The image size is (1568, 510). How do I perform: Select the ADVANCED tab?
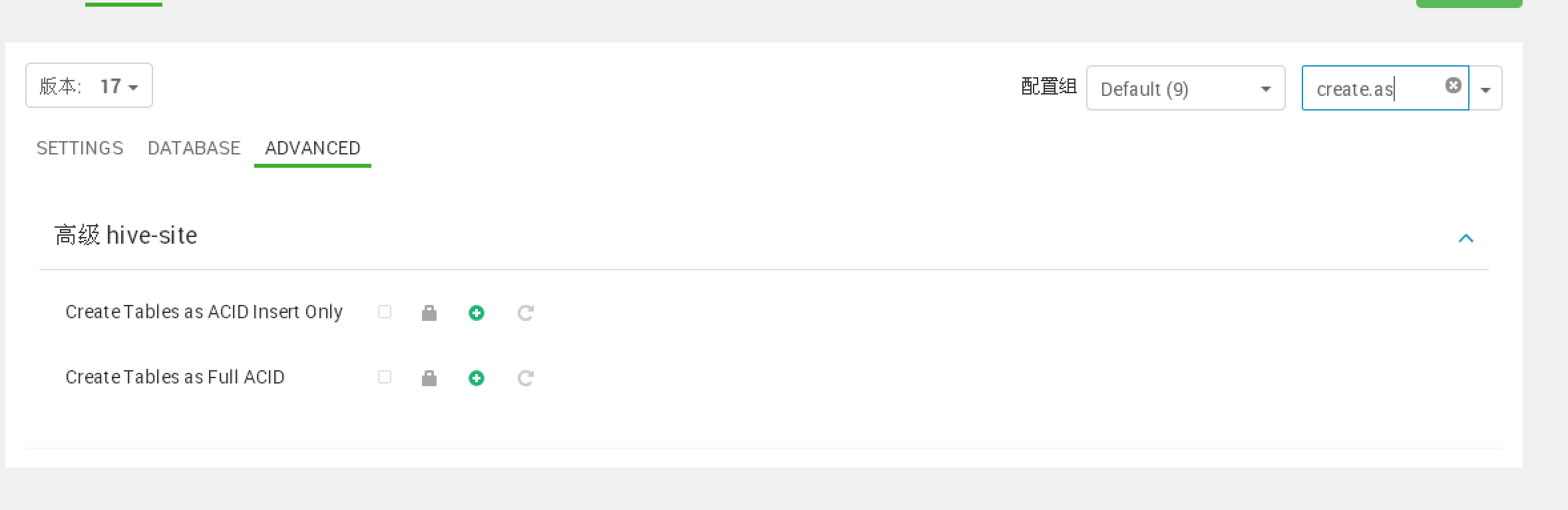pyautogui.click(x=313, y=148)
